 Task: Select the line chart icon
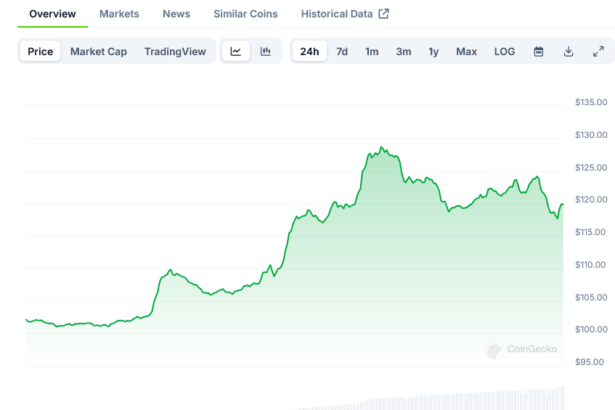click(x=235, y=51)
